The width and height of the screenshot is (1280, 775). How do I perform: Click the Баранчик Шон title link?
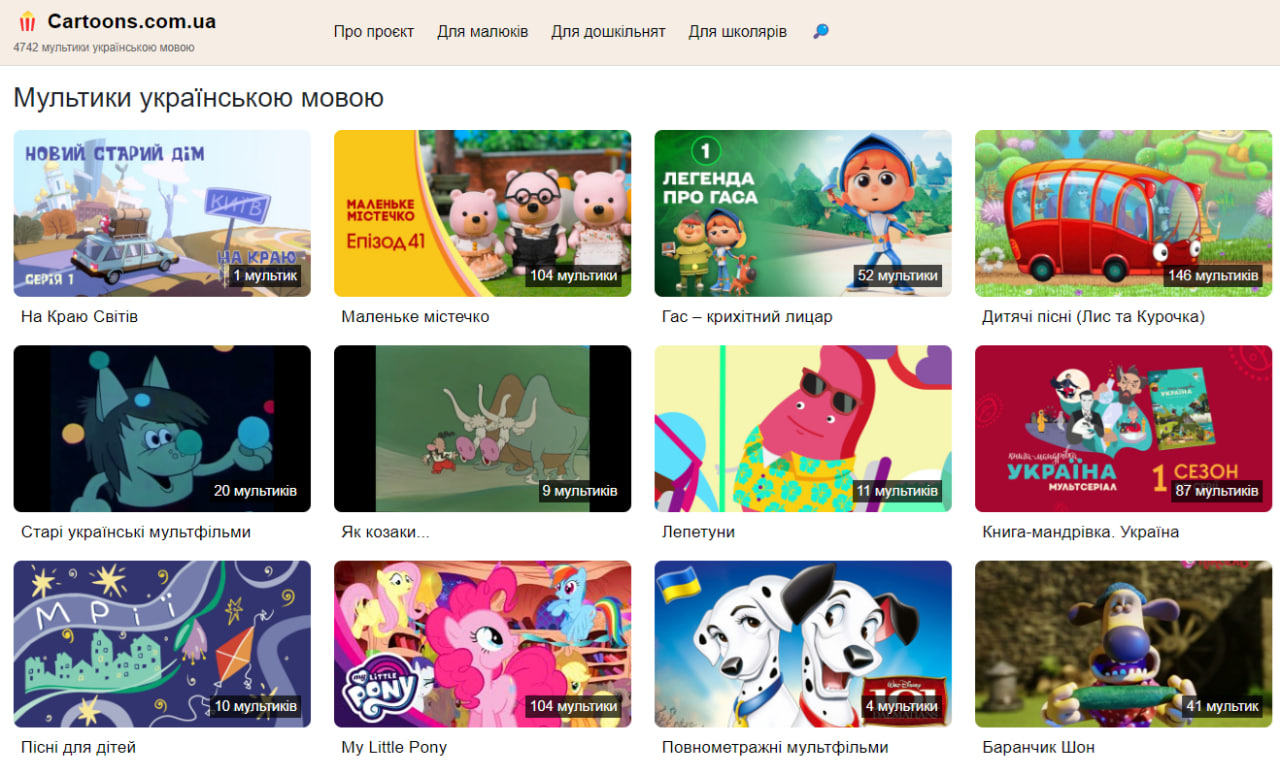pos(1038,747)
